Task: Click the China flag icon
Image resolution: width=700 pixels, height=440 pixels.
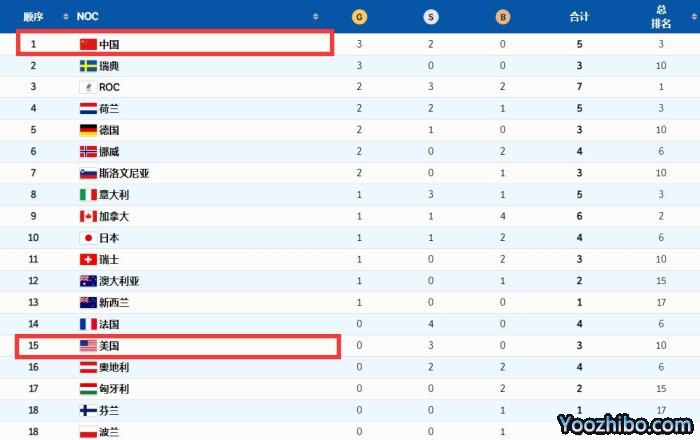Action: click(87, 44)
